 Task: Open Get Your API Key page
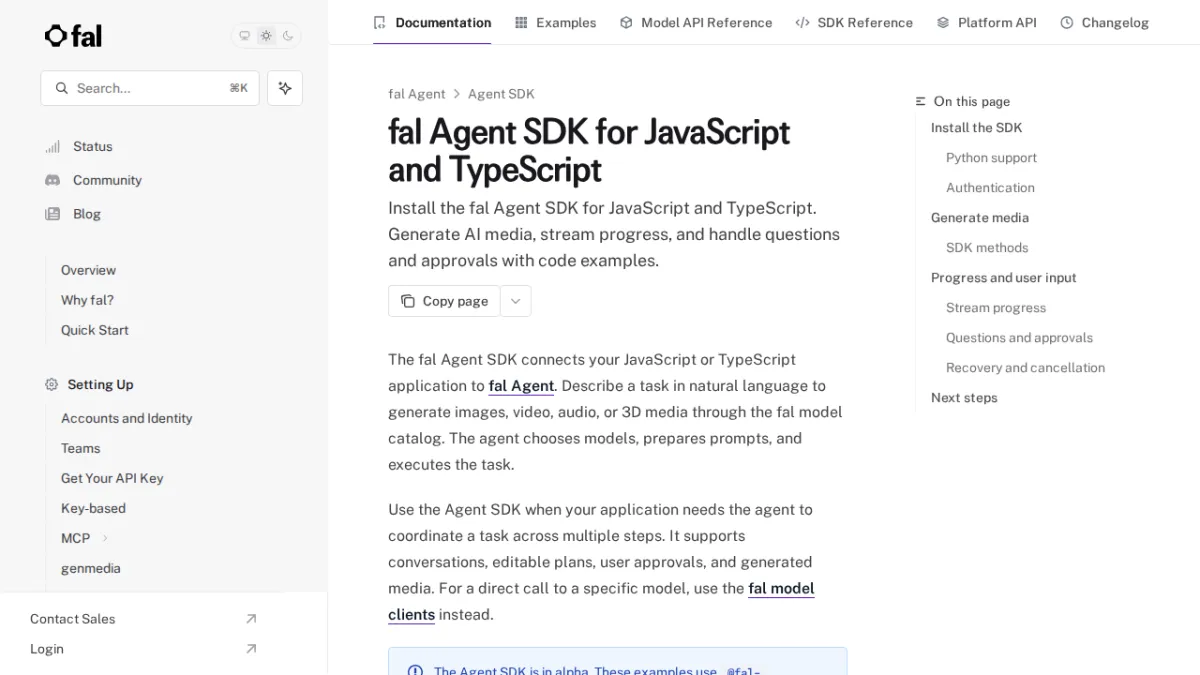(x=112, y=478)
